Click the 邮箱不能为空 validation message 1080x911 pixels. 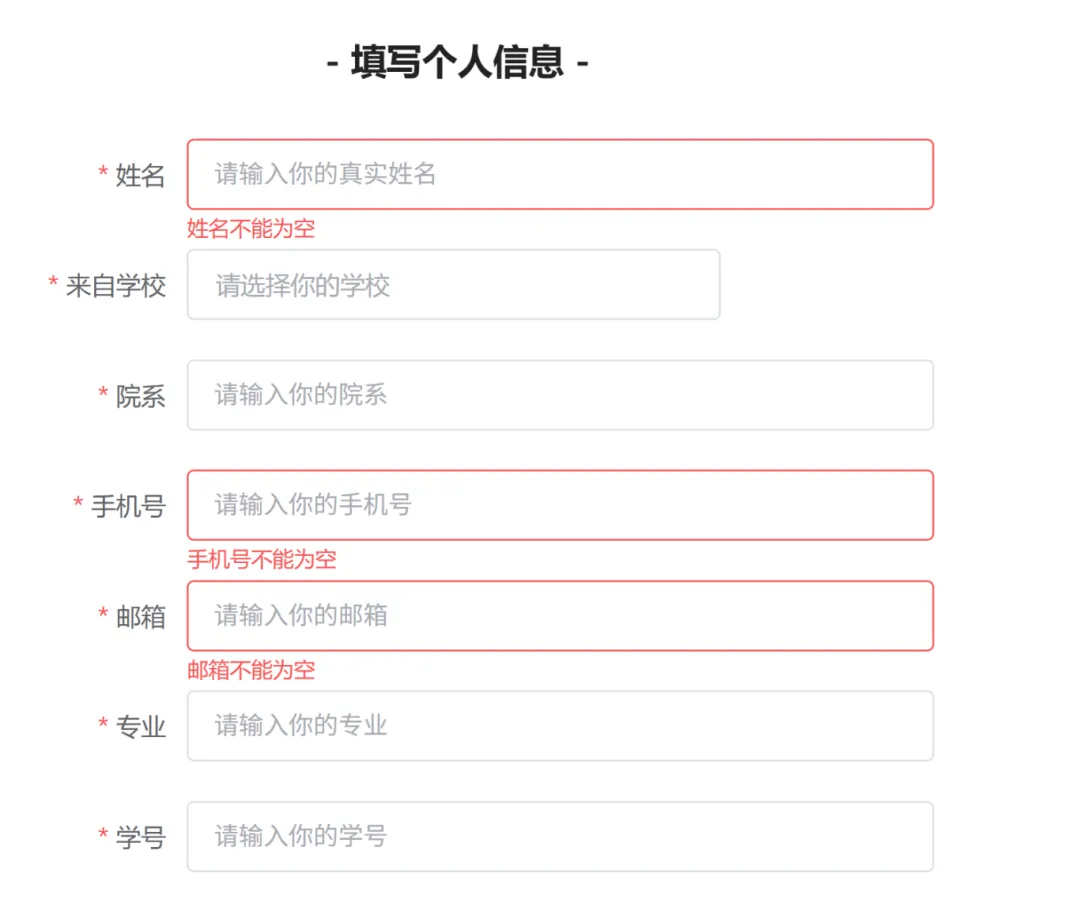251,670
